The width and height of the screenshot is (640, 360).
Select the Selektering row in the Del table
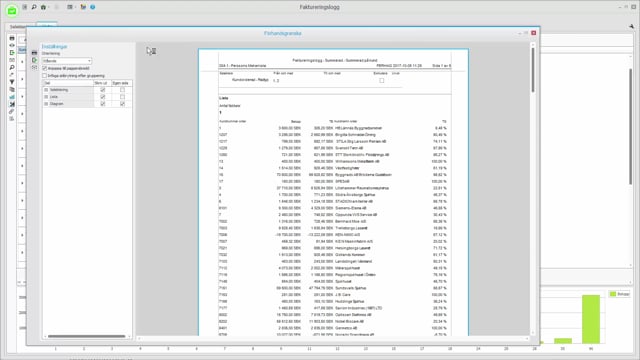(68, 90)
